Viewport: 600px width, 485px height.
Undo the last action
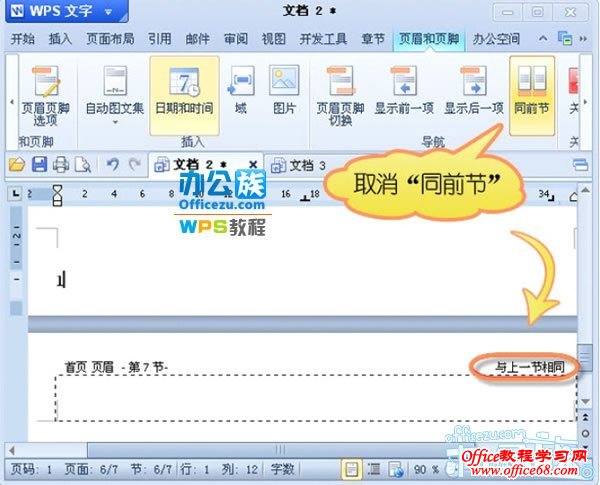coord(112,165)
